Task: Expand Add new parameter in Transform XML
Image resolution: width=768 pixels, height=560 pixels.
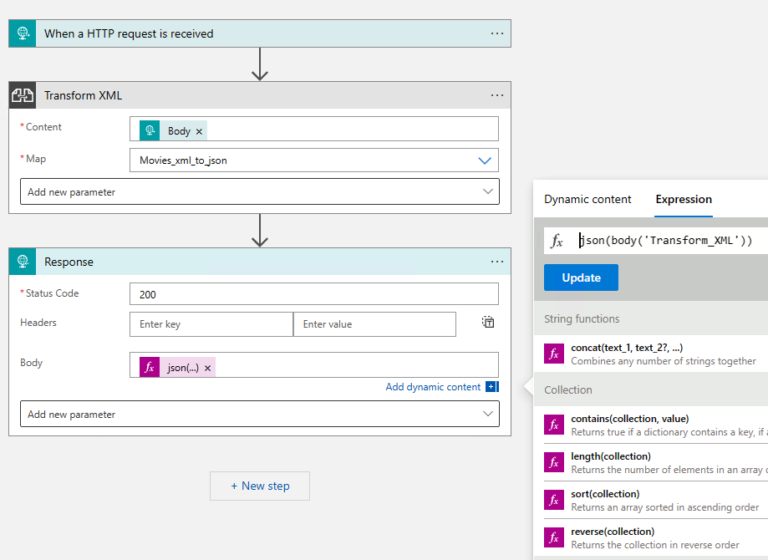Action: pos(260,192)
